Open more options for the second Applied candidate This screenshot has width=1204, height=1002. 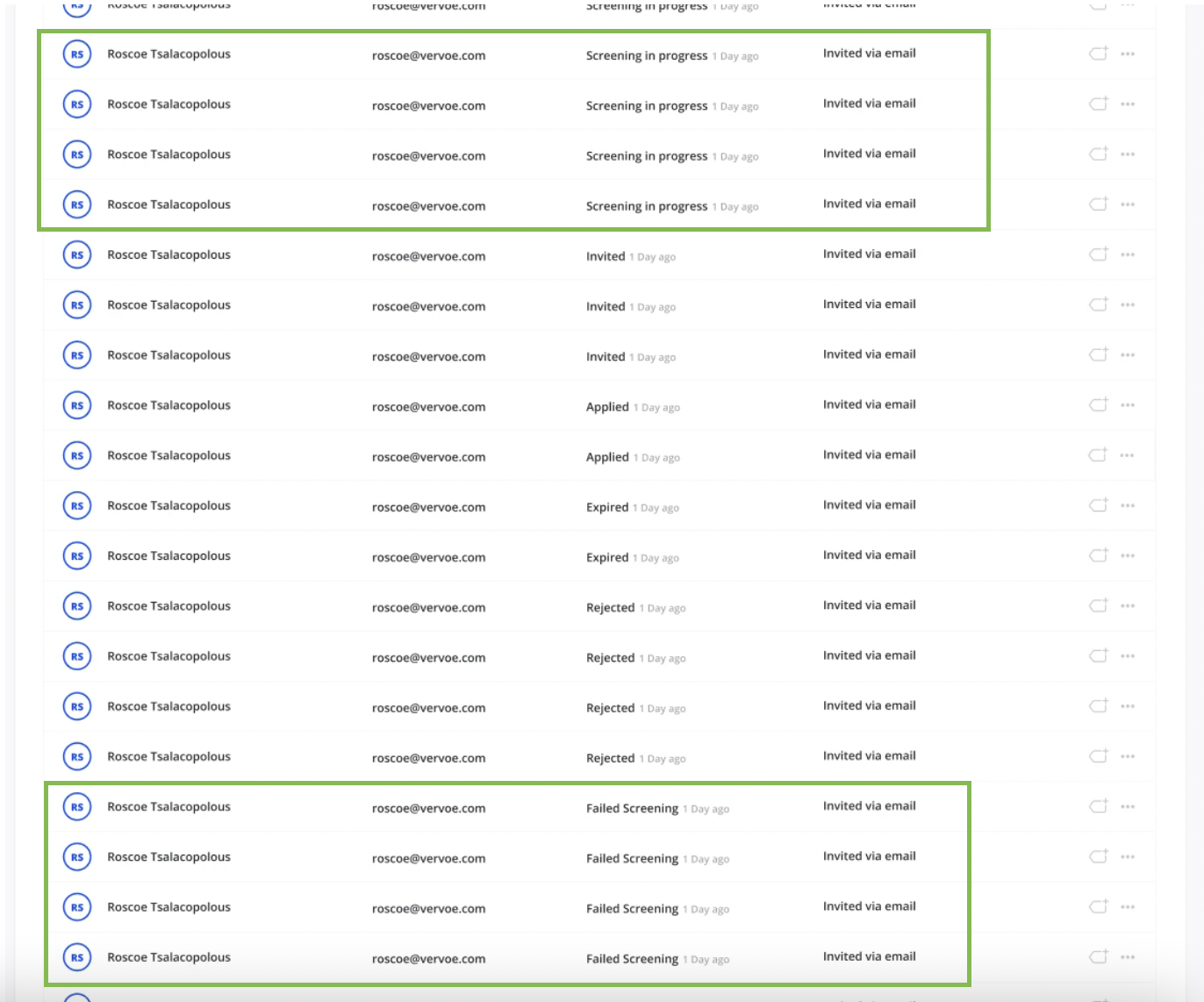[x=1128, y=455]
